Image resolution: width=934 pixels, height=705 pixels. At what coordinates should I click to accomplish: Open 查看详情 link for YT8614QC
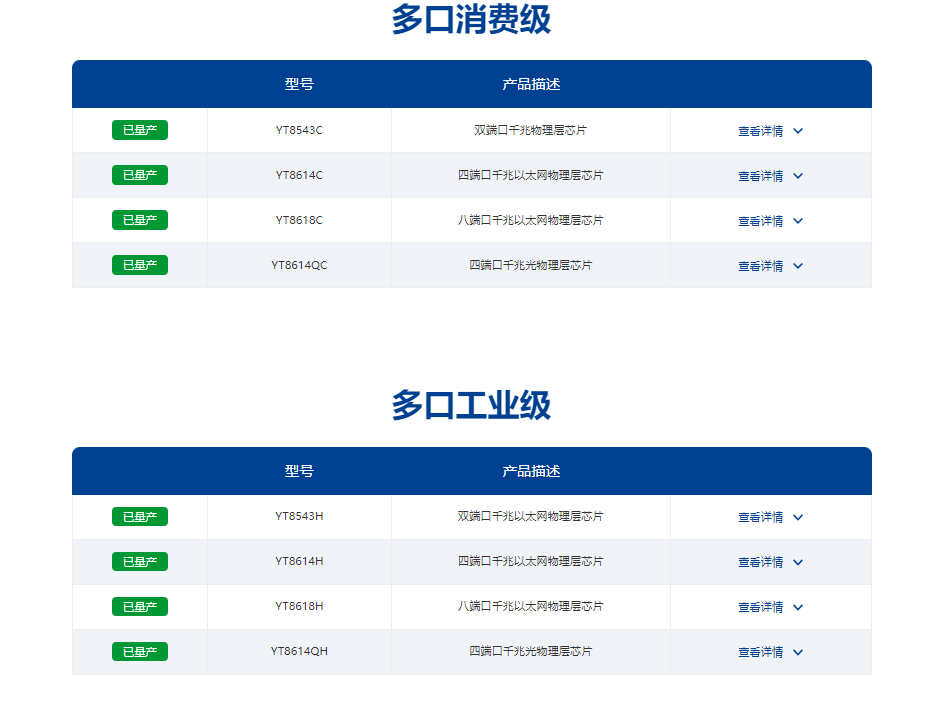tap(761, 266)
